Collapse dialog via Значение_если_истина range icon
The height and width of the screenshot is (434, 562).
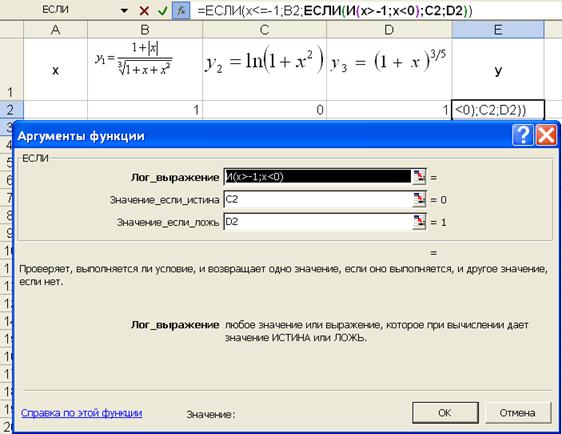coord(419,200)
